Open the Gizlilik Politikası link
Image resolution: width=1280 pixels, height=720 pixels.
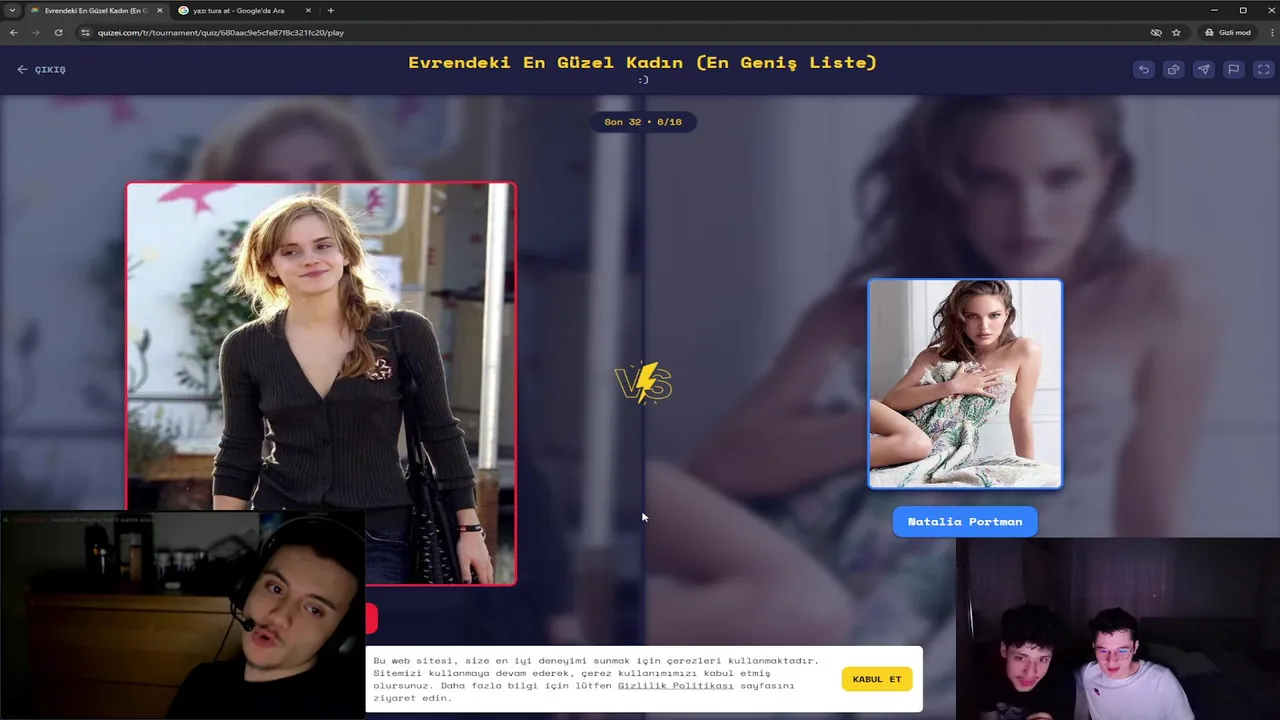pyautogui.click(x=675, y=685)
